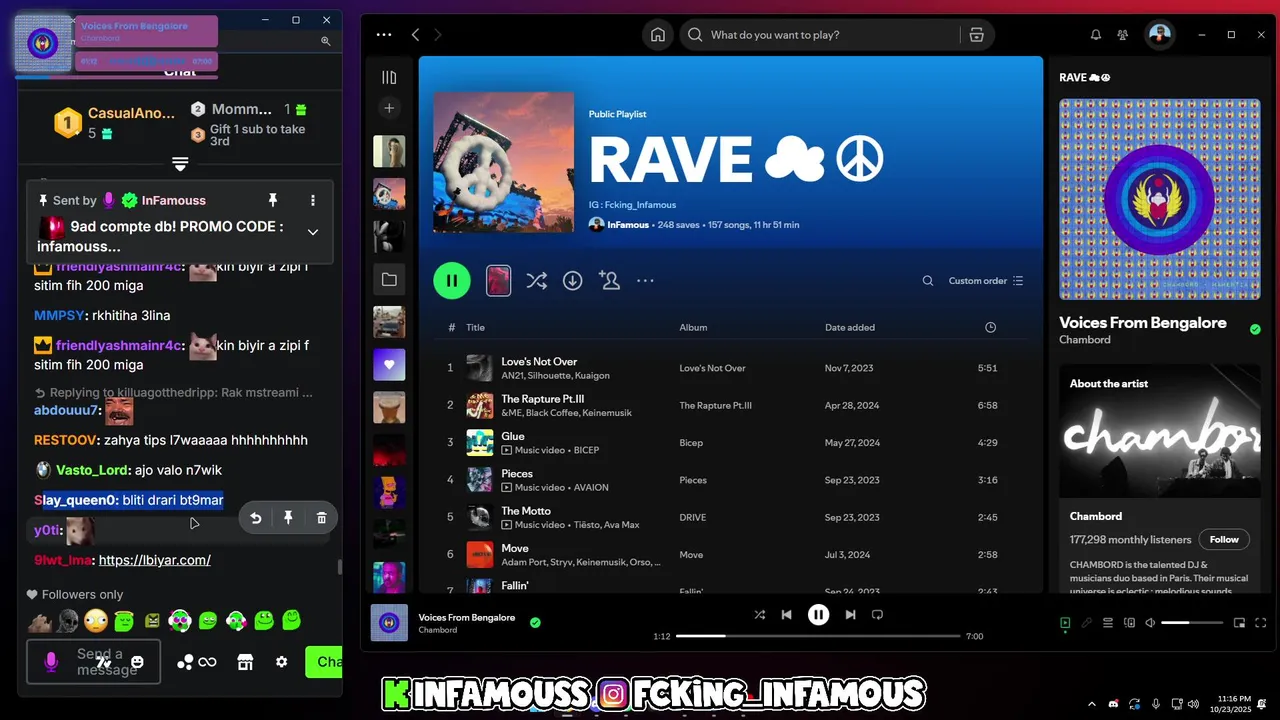Image resolution: width=1280 pixels, height=720 pixels.
Task: Download the RAVE playlist
Action: tap(572, 281)
